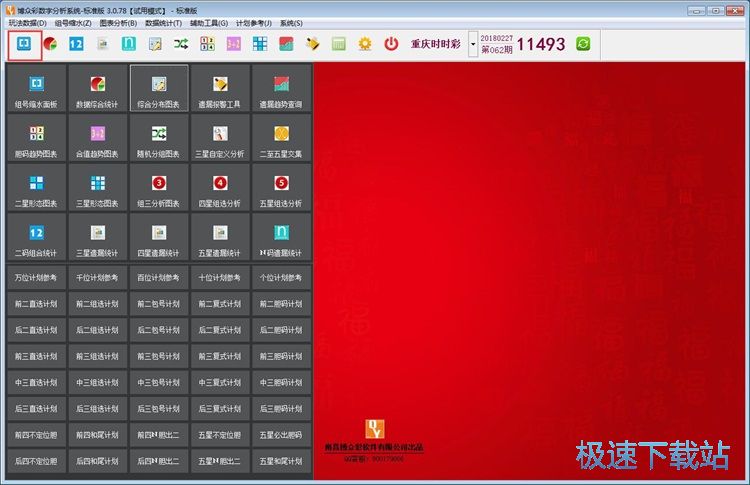Image resolution: width=750 pixels, height=485 pixels.
Task: Open the 计划参考(J) menu
Action: pos(254,23)
